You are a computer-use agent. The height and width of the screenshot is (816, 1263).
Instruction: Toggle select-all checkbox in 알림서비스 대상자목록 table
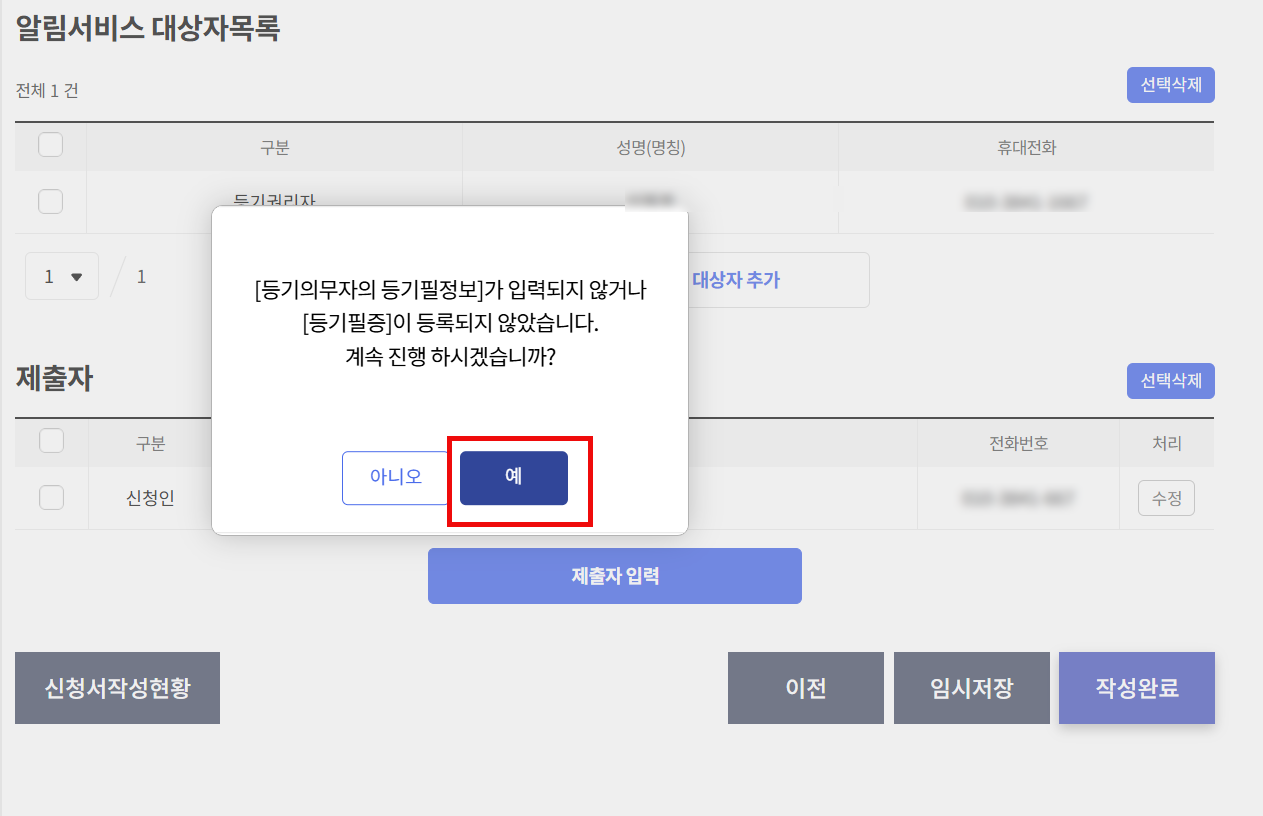tap(50, 146)
